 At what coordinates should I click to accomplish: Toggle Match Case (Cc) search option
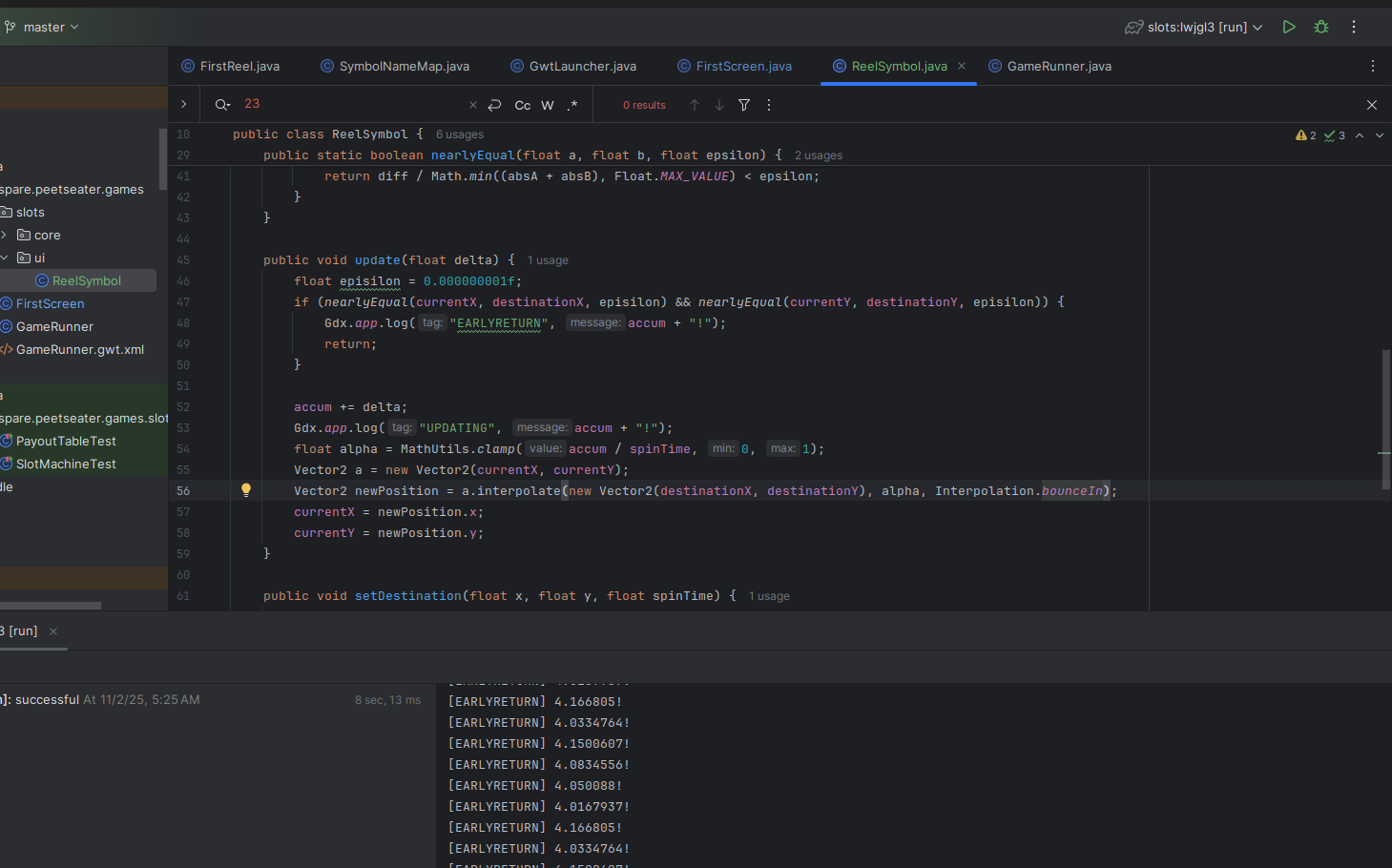(x=523, y=105)
